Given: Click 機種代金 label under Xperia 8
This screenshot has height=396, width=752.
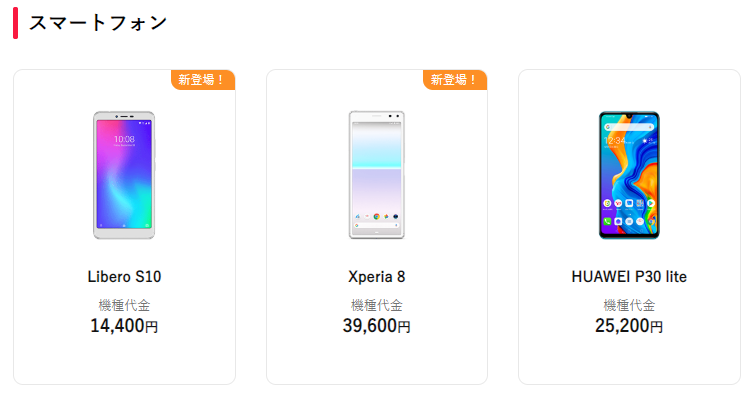Looking at the screenshot, I should [x=376, y=305].
